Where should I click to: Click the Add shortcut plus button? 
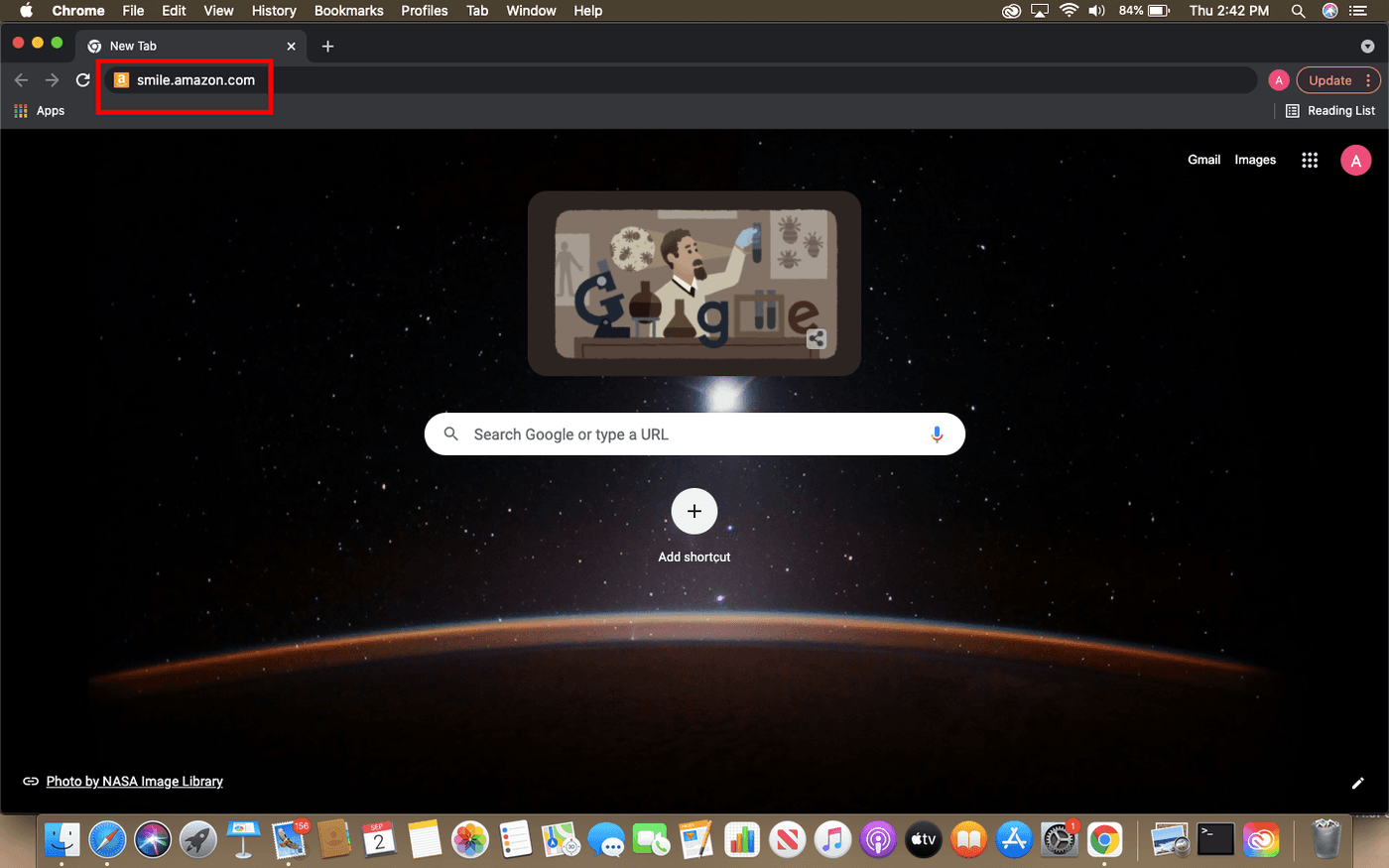694,511
